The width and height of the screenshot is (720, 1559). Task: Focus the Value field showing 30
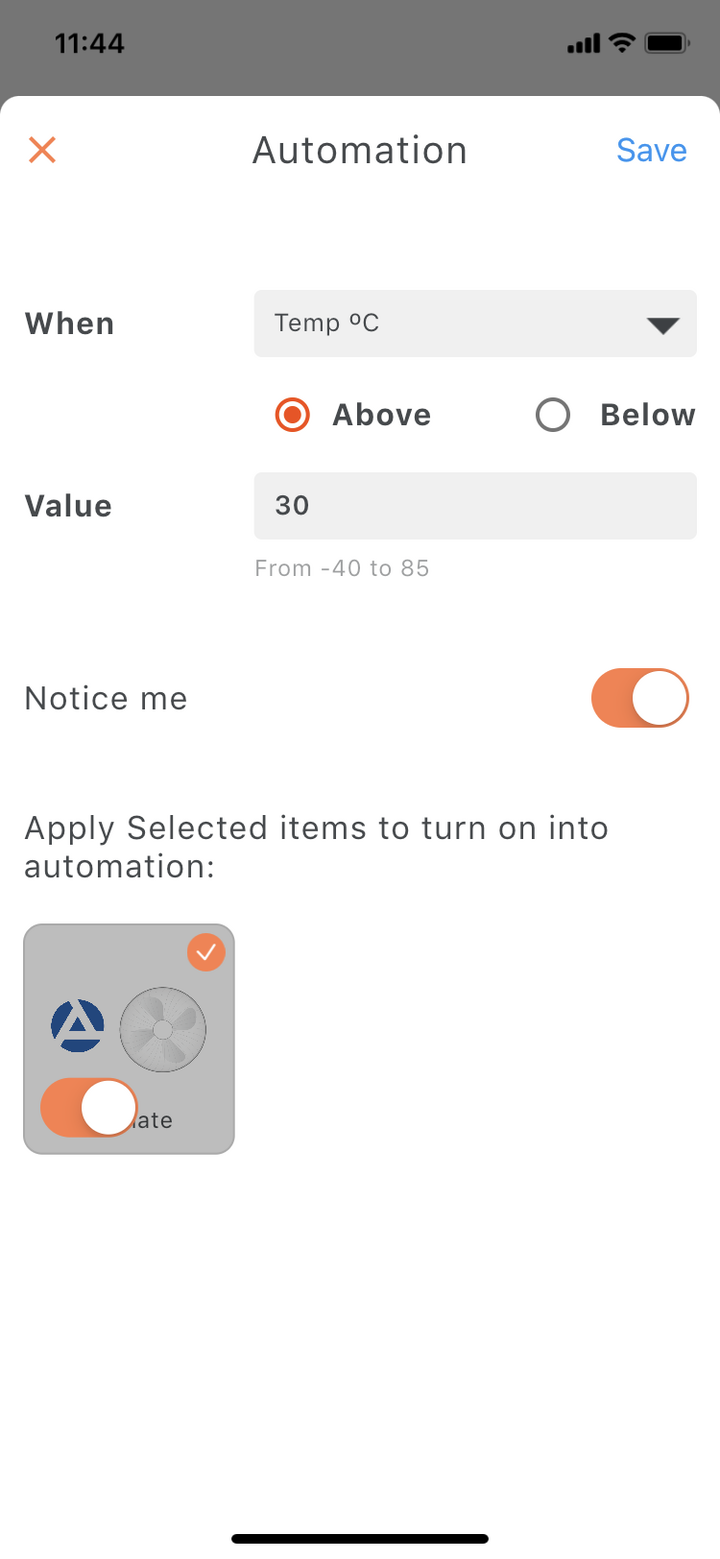[475, 506]
